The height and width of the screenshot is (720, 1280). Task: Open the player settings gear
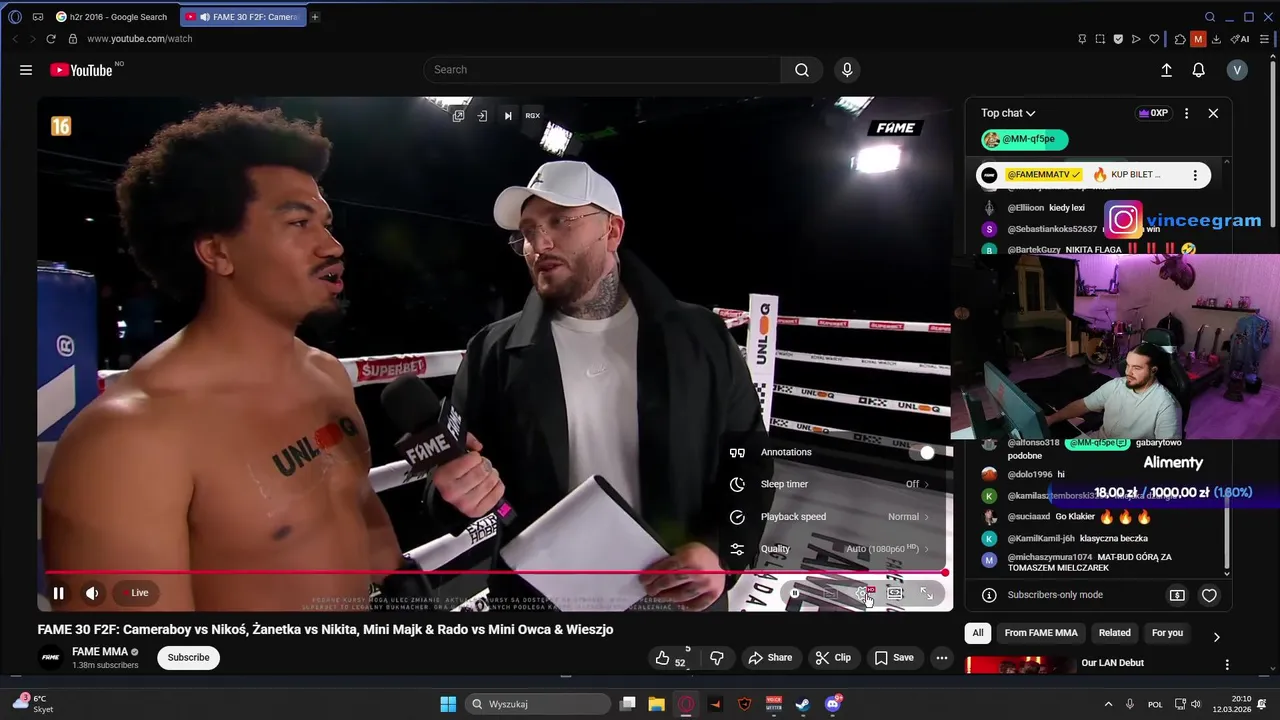(864, 594)
